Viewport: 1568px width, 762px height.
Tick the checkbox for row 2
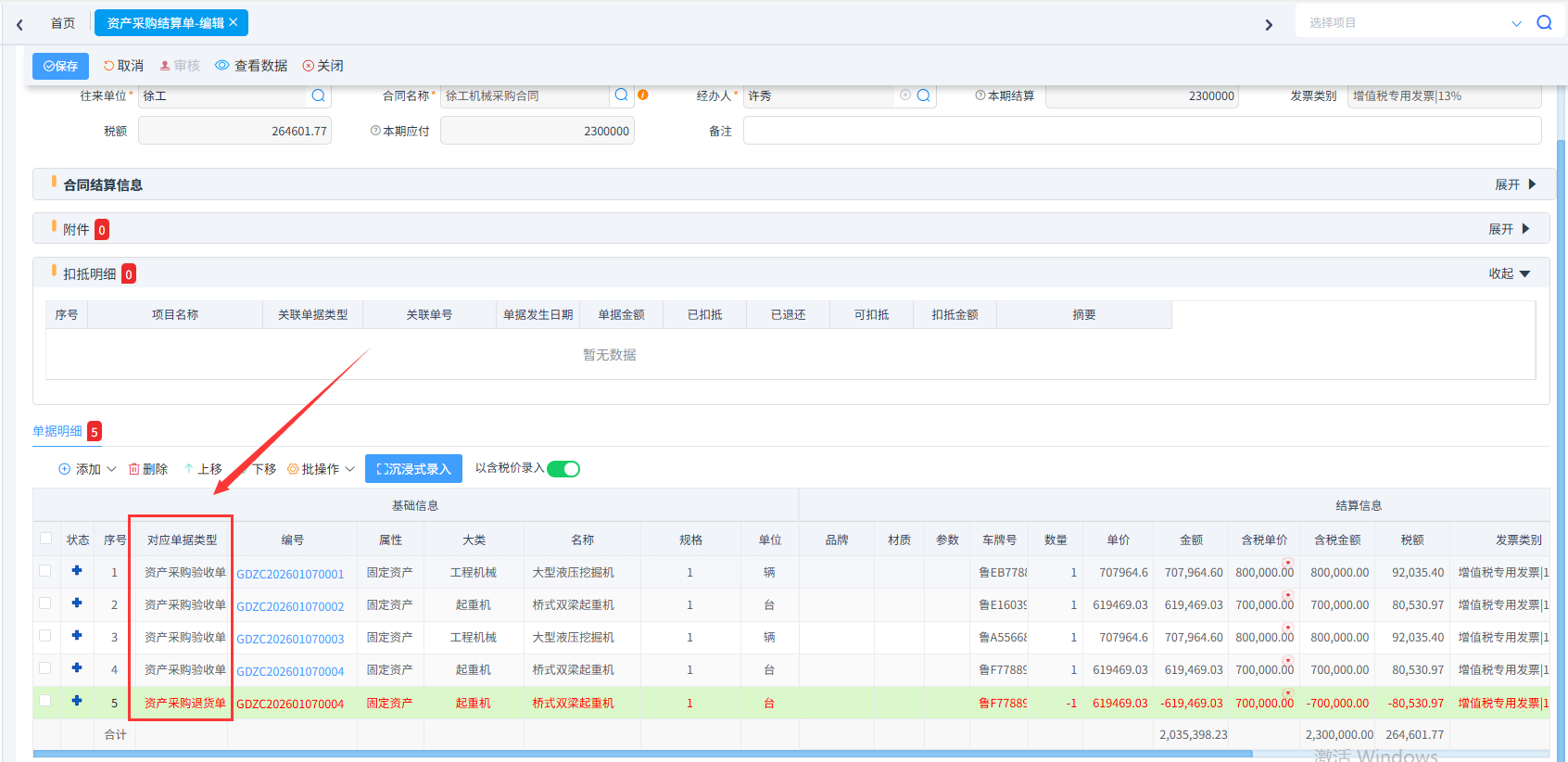(45, 603)
